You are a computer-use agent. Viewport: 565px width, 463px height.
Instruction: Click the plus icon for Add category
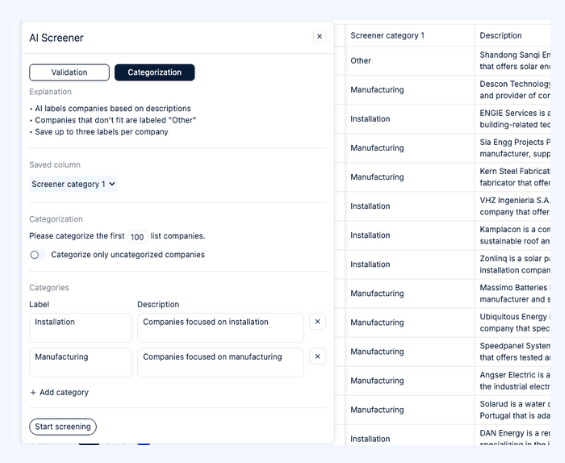point(33,392)
